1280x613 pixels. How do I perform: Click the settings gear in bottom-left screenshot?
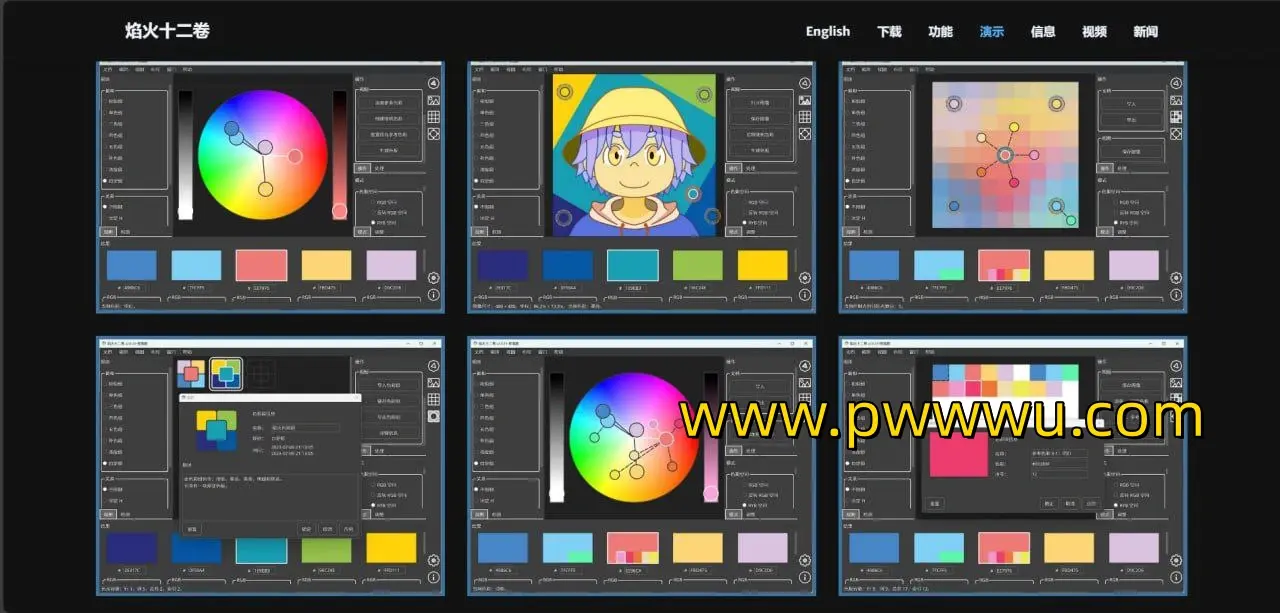pos(434,561)
